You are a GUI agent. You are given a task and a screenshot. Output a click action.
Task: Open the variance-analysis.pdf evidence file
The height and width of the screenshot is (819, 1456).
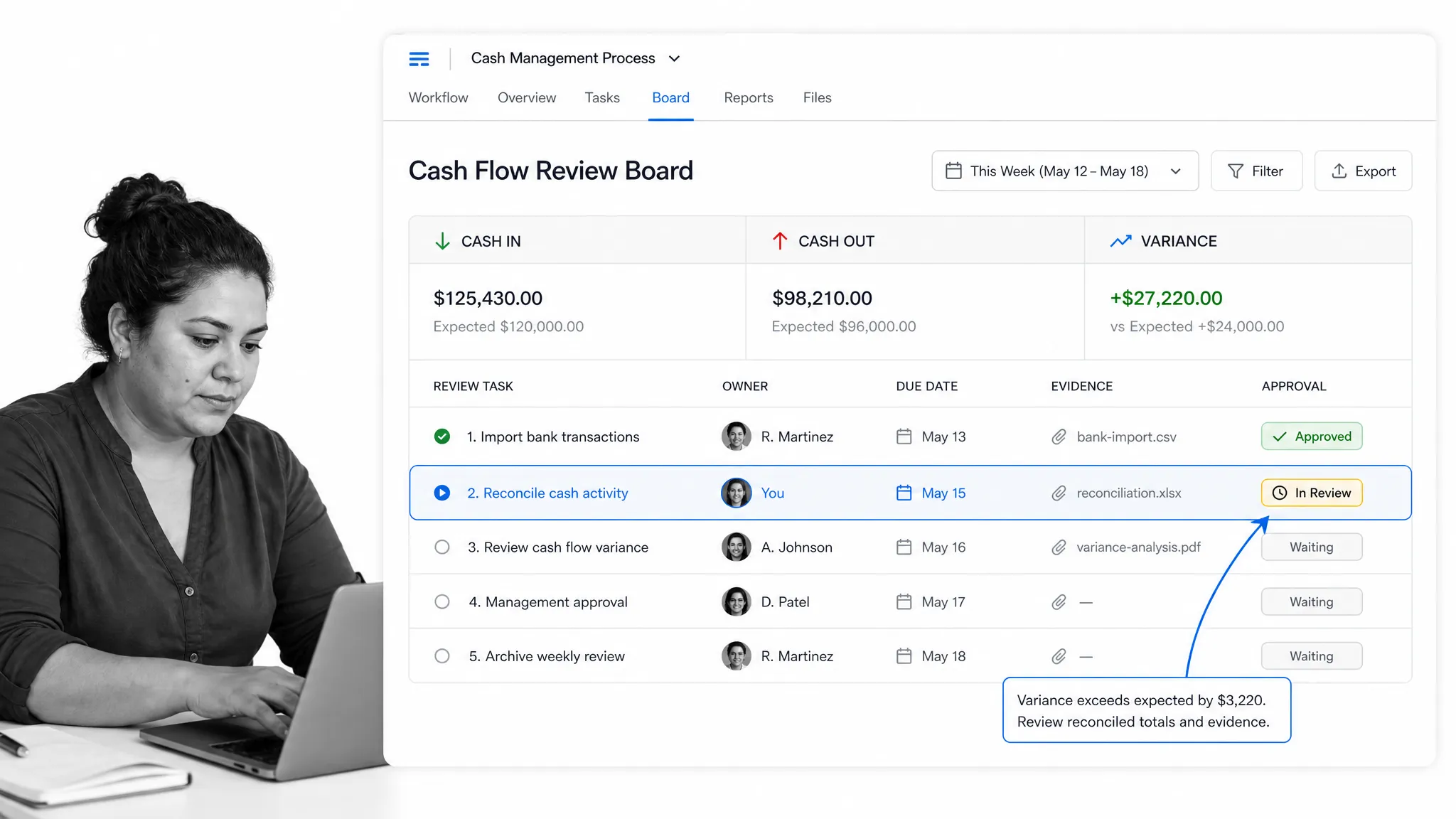[1138, 547]
